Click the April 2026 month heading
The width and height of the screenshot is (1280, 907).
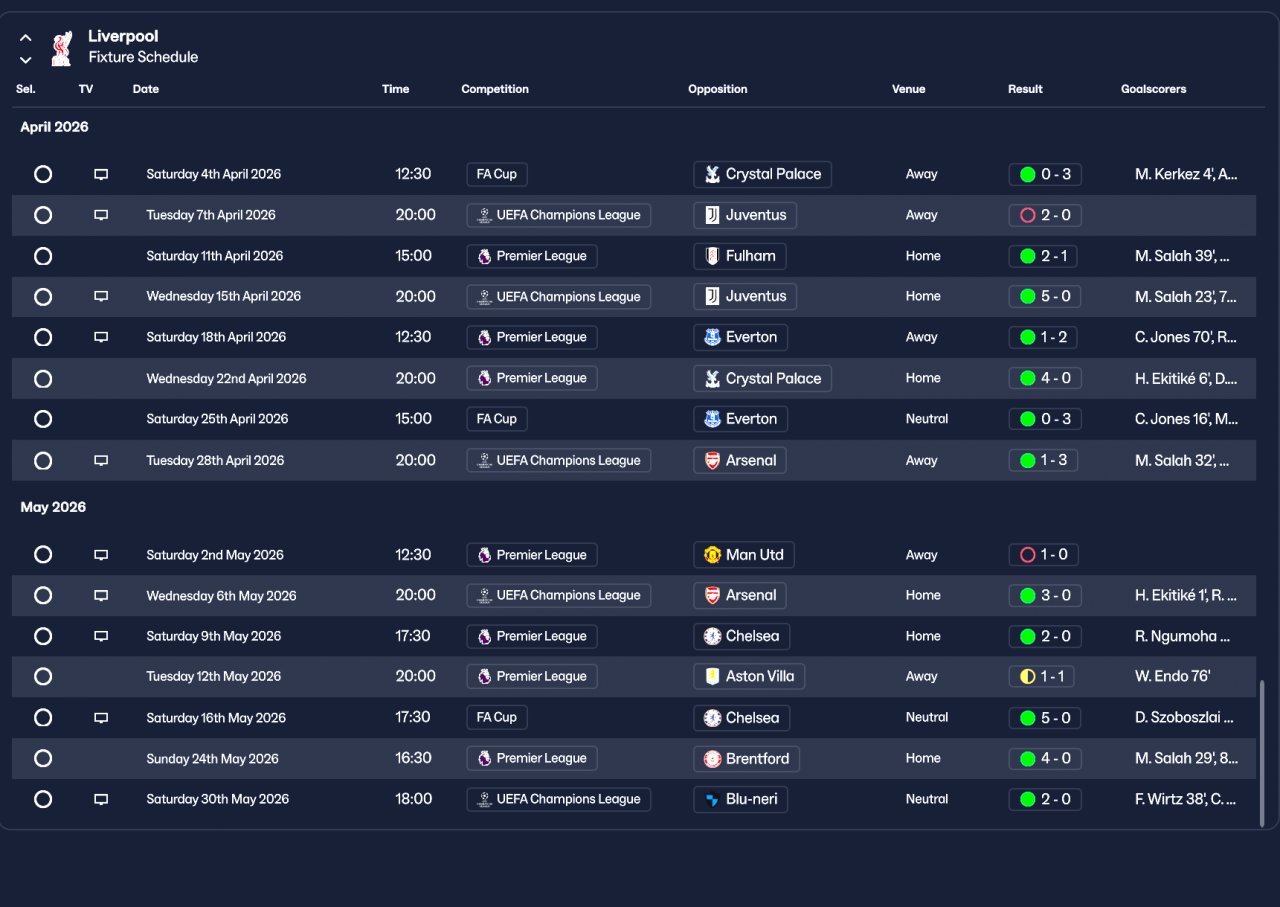(x=54, y=127)
